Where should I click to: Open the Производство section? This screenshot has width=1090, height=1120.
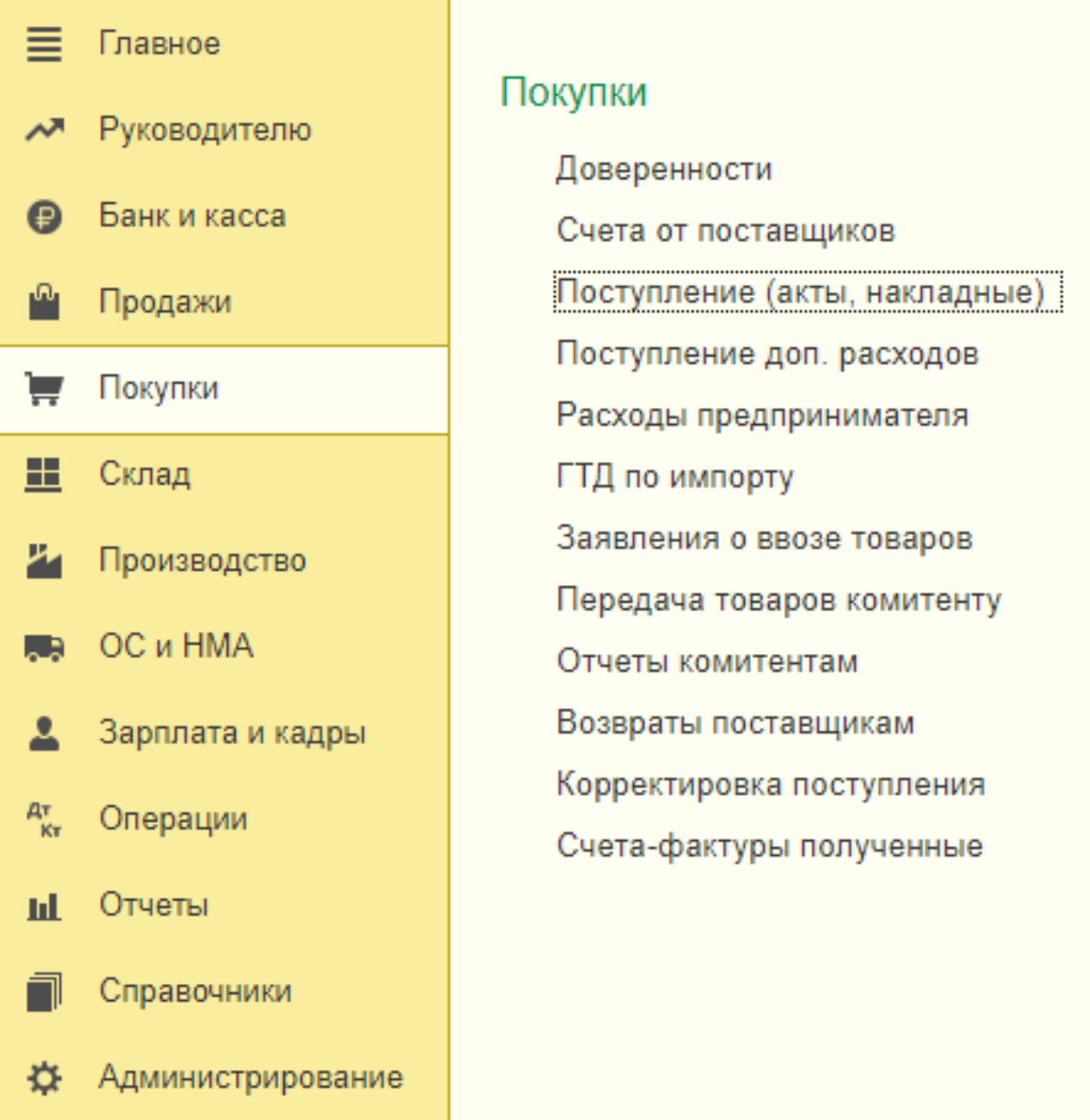pyautogui.click(x=203, y=560)
